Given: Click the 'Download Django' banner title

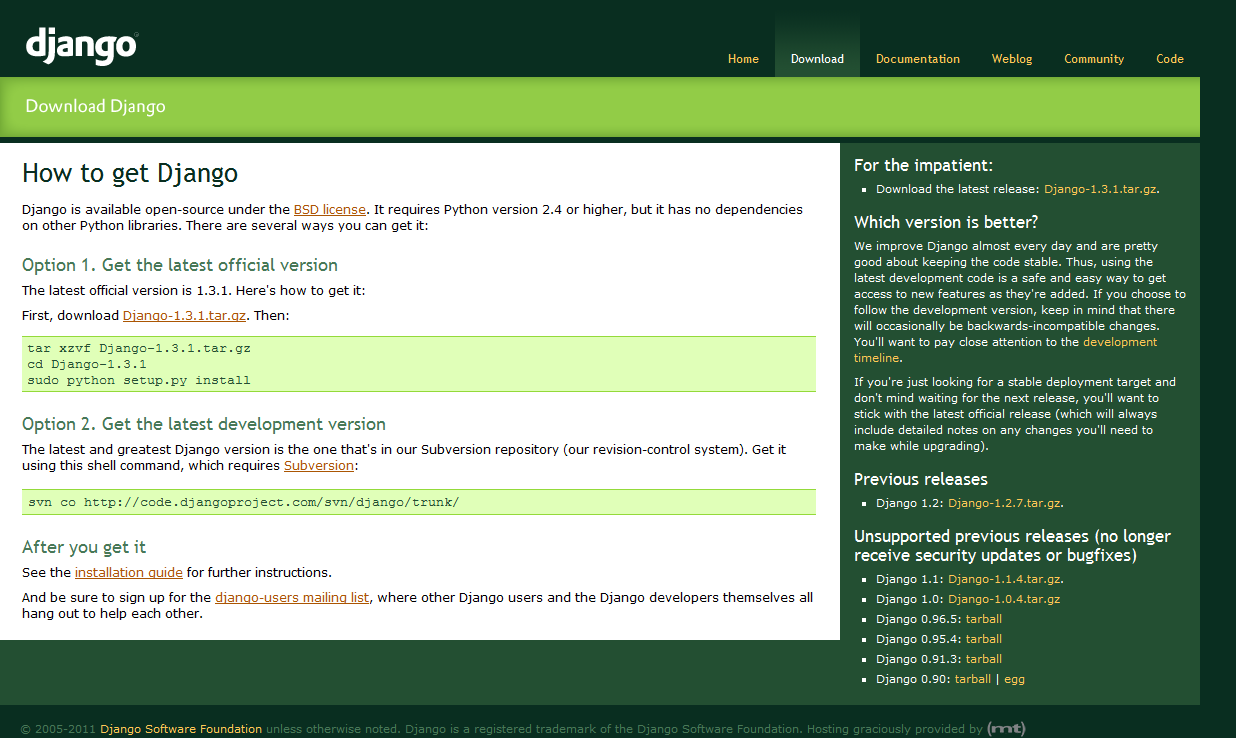Looking at the screenshot, I should coord(95,106).
